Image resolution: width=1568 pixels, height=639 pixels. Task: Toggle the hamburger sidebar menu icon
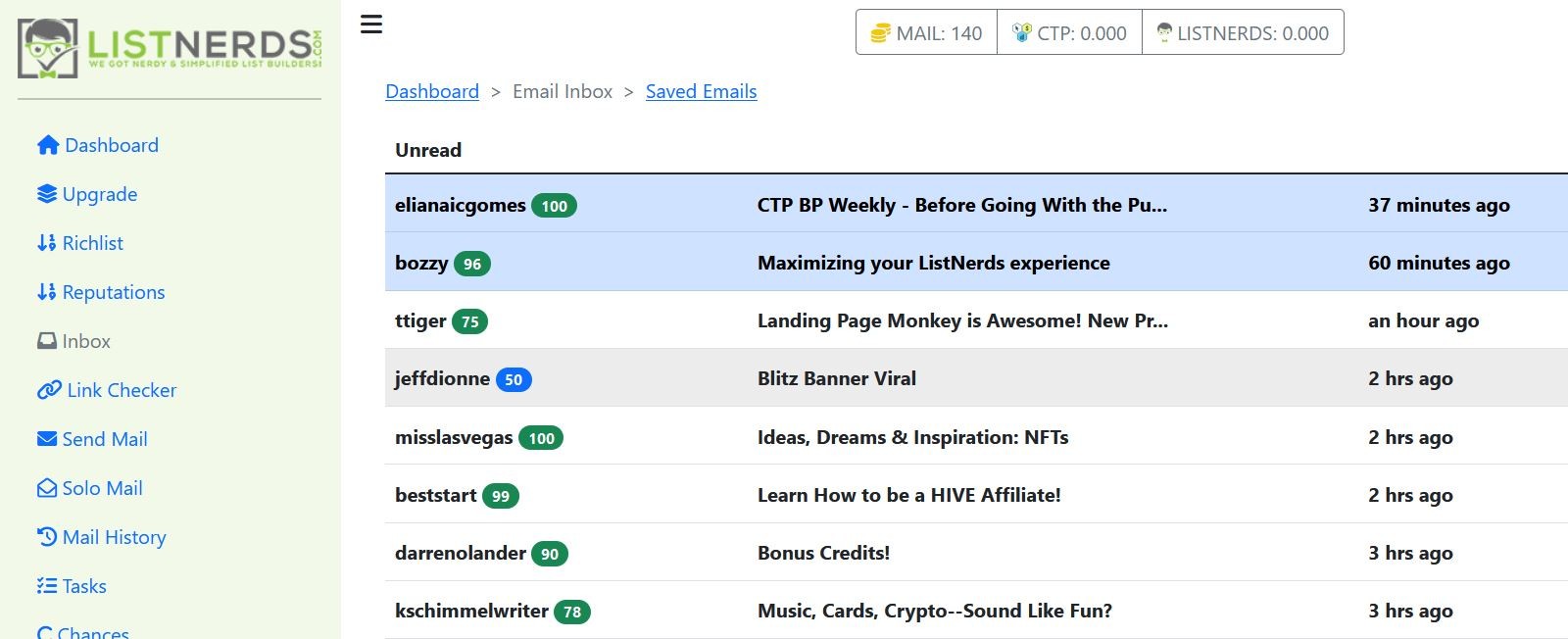pos(371,25)
